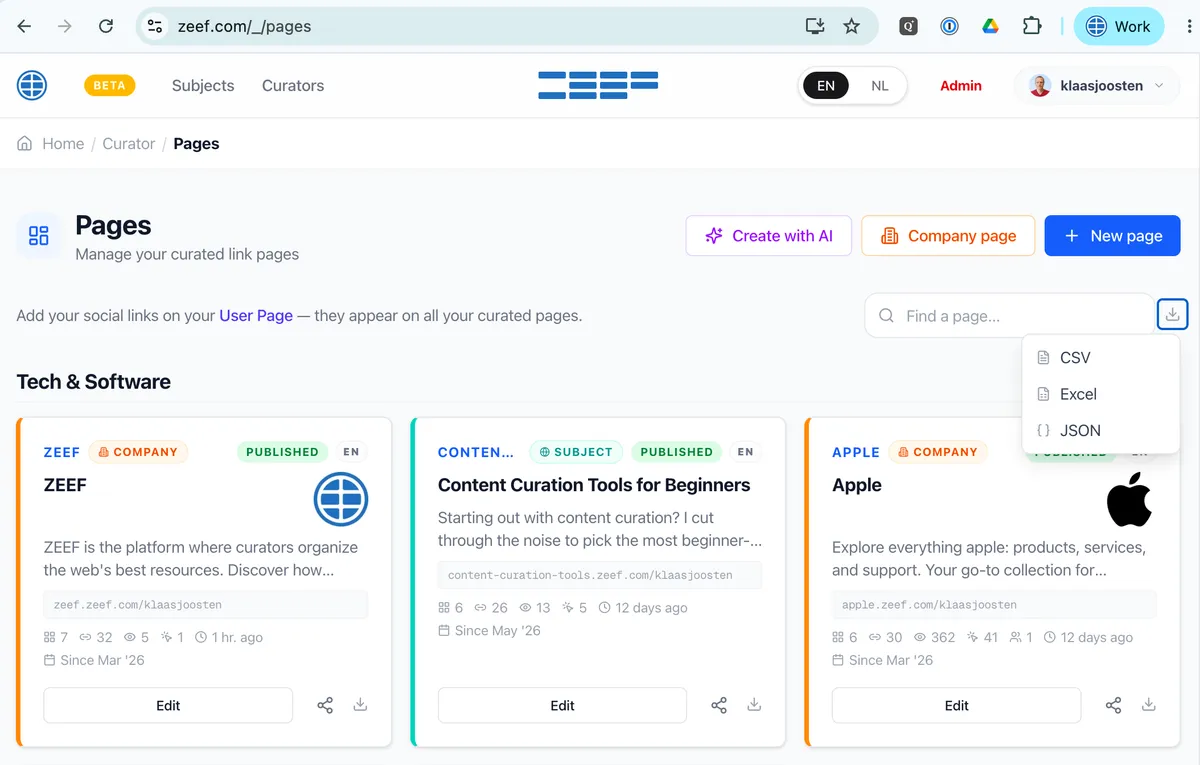Open the Curators menu item

click(x=293, y=85)
